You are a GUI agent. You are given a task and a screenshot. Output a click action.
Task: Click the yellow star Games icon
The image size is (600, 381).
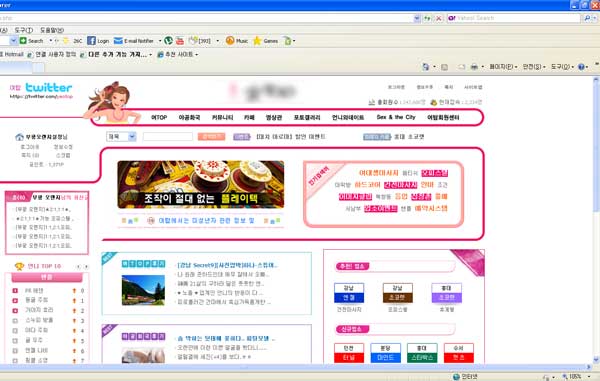coord(257,41)
